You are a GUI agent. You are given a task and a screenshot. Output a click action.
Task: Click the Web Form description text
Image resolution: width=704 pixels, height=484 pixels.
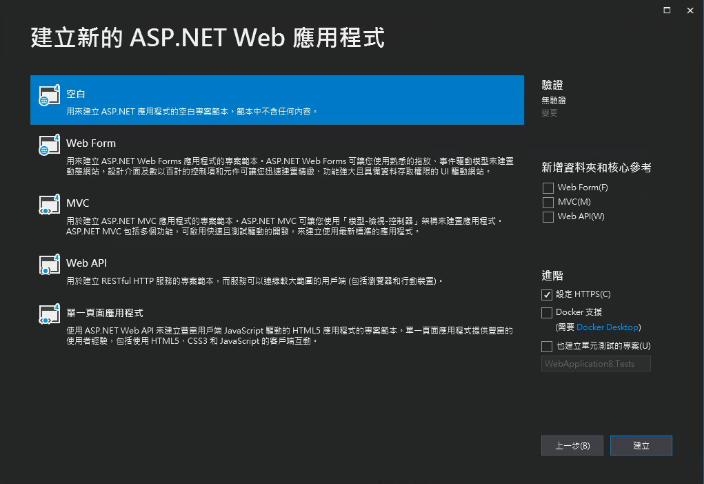click(x=290, y=166)
